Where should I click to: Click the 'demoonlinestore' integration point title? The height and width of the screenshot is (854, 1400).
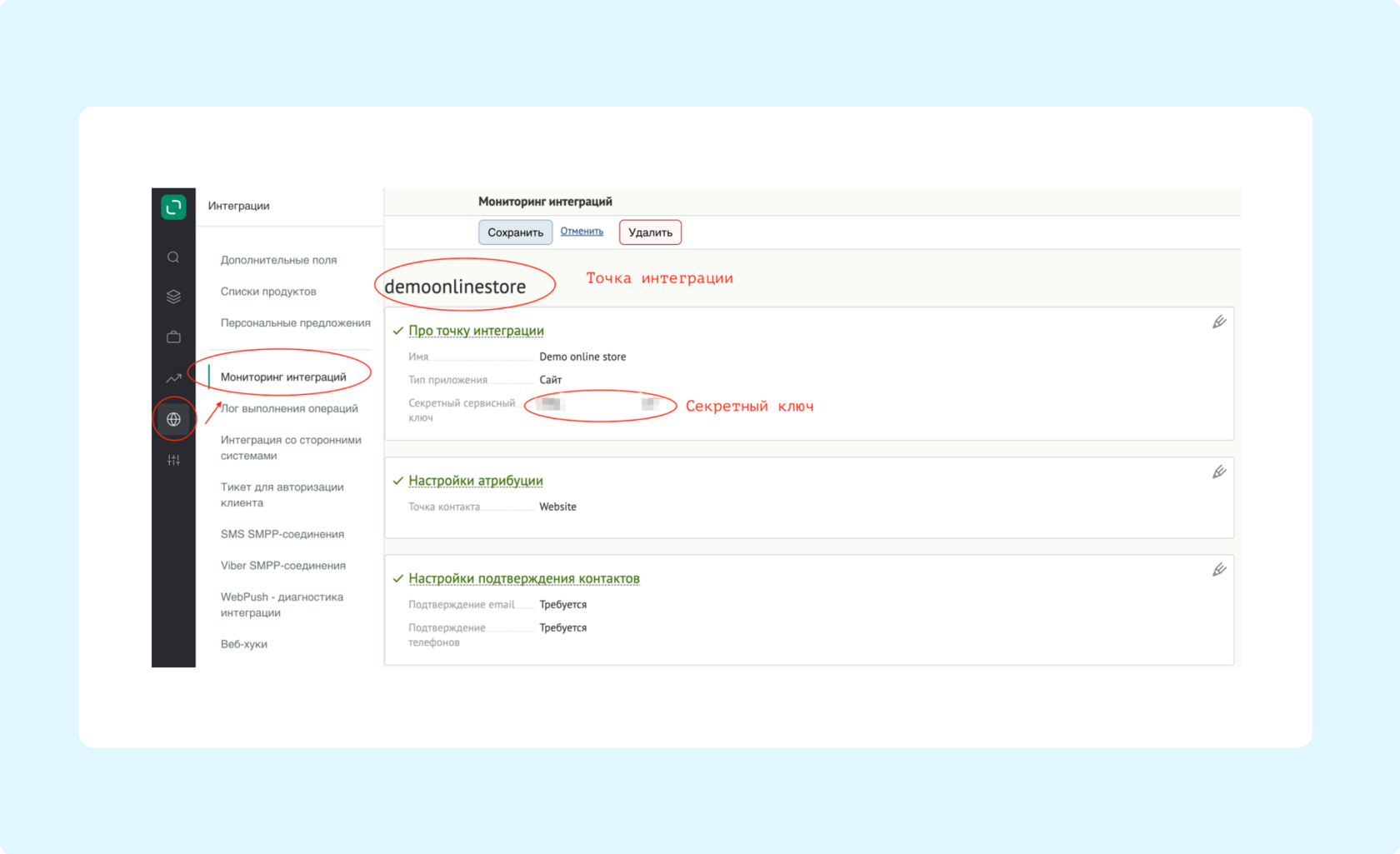[455, 287]
